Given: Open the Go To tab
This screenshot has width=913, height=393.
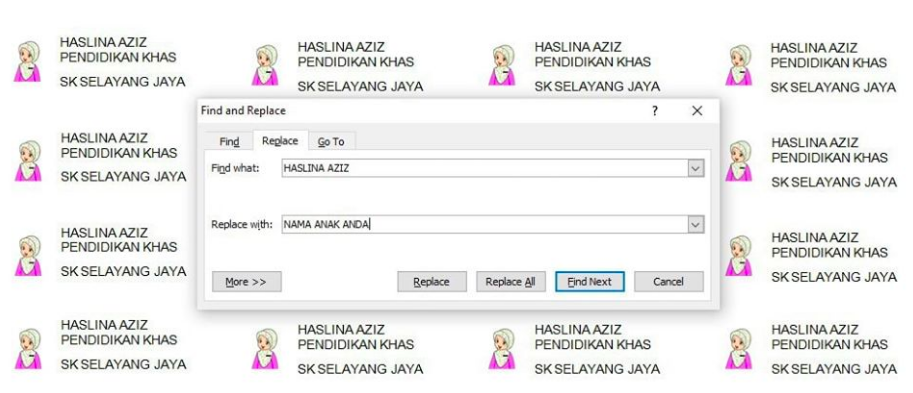Looking at the screenshot, I should [331, 141].
